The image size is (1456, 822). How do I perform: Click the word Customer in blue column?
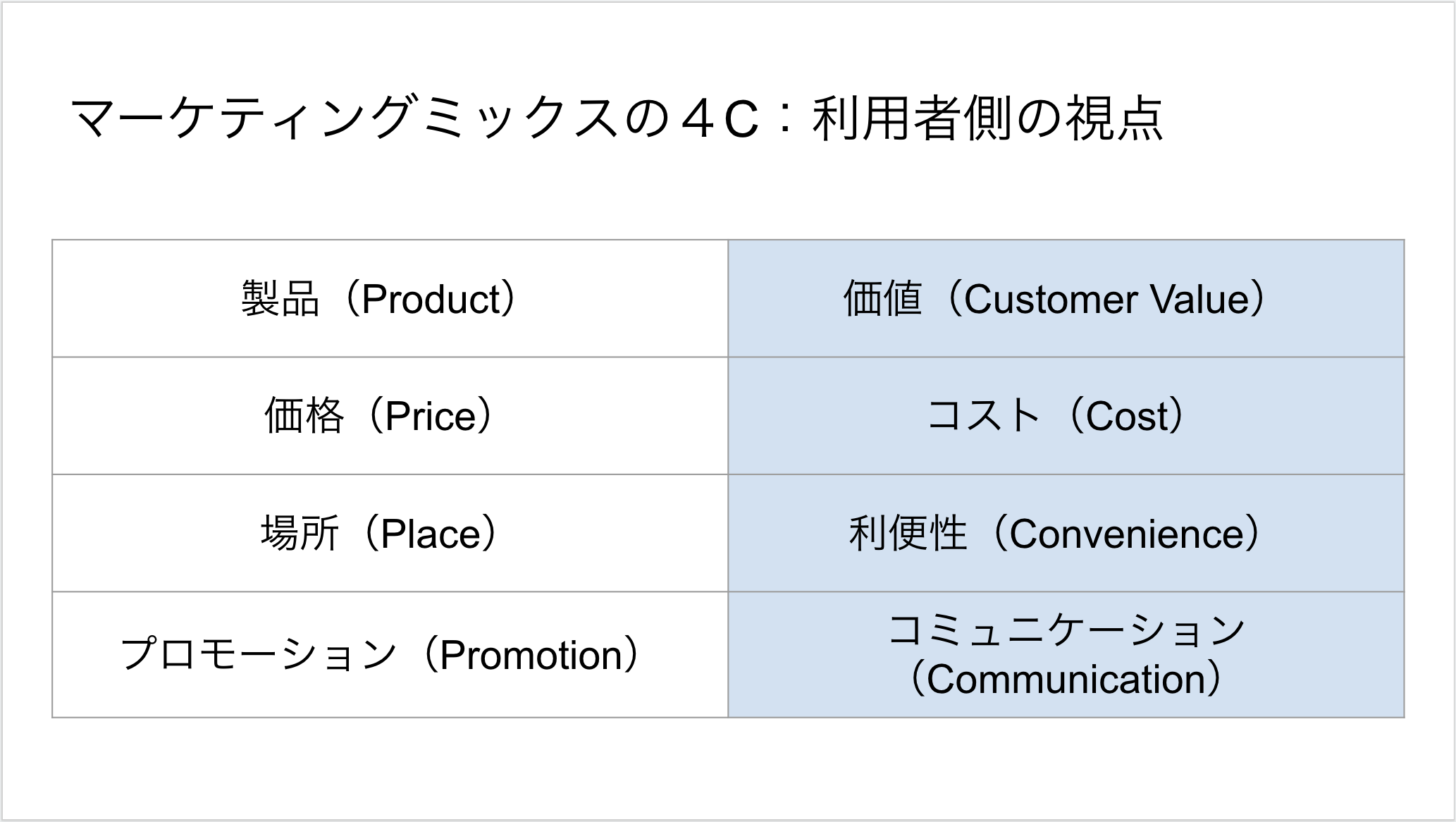[x=1050, y=299]
